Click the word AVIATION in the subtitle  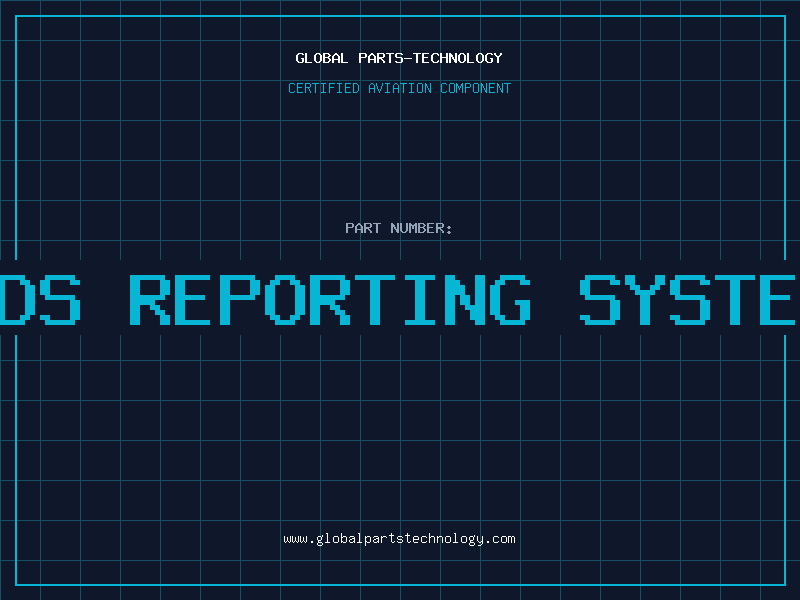400,88
